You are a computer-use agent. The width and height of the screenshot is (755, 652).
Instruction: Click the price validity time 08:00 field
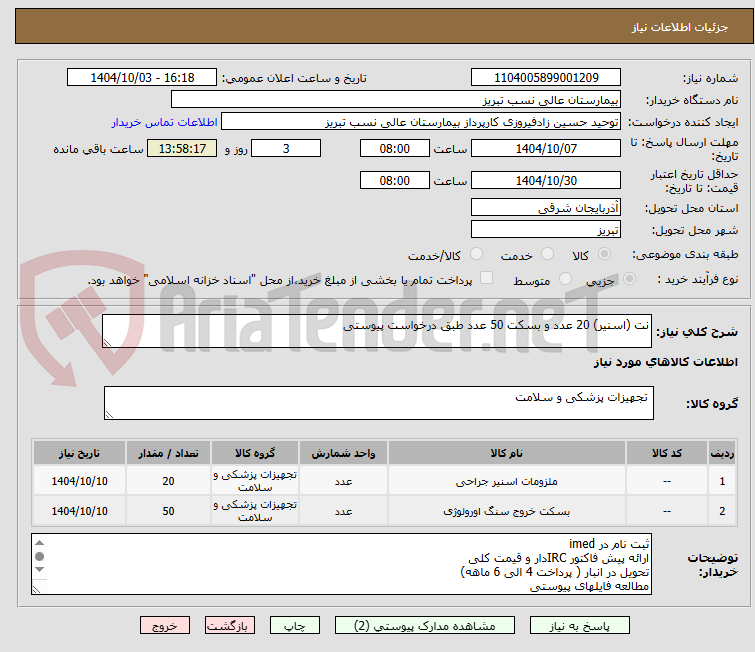click(x=394, y=181)
